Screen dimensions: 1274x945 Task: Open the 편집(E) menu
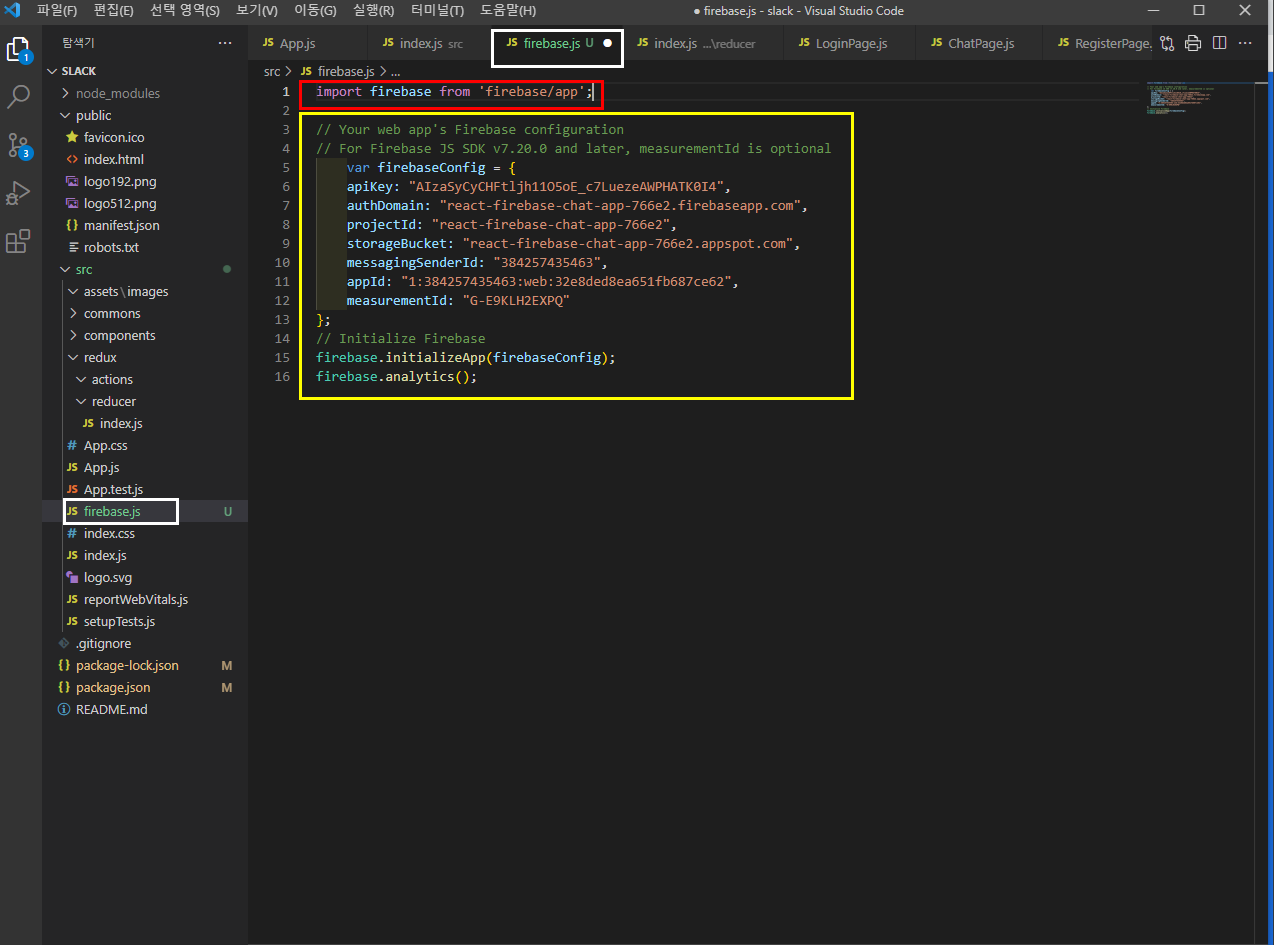click(x=113, y=11)
